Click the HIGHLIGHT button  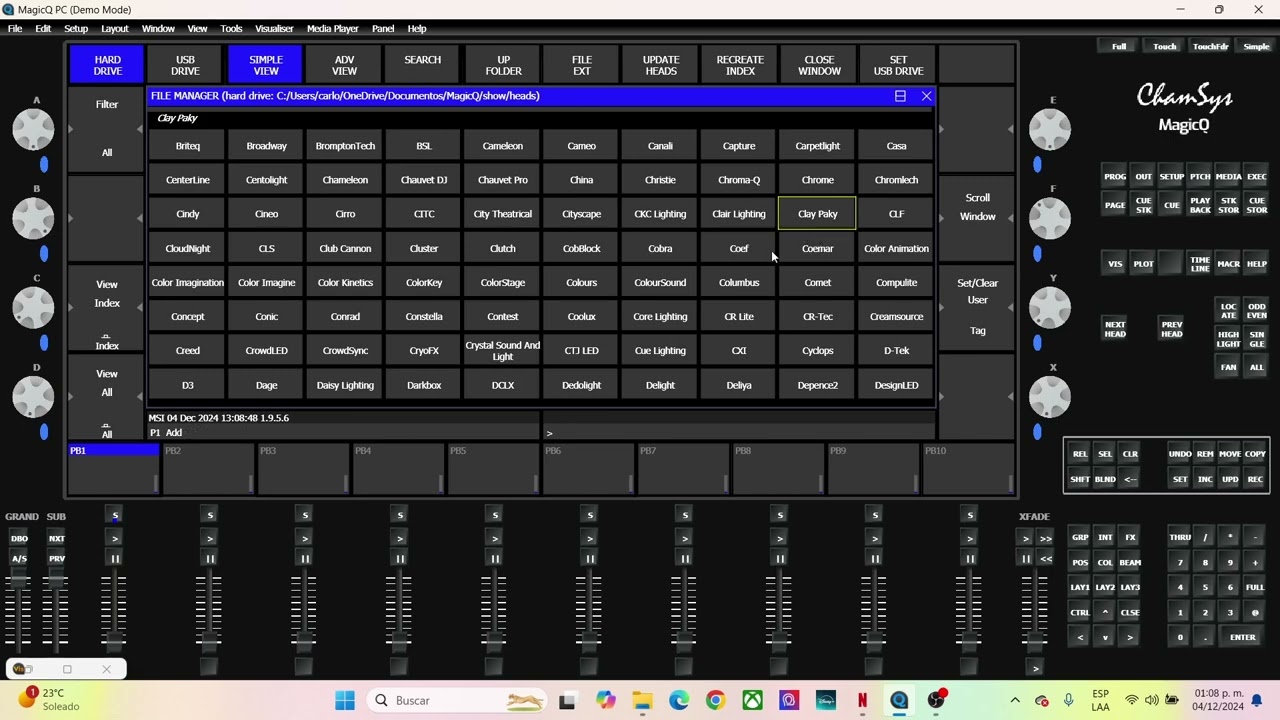click(x=1228, y=339)
